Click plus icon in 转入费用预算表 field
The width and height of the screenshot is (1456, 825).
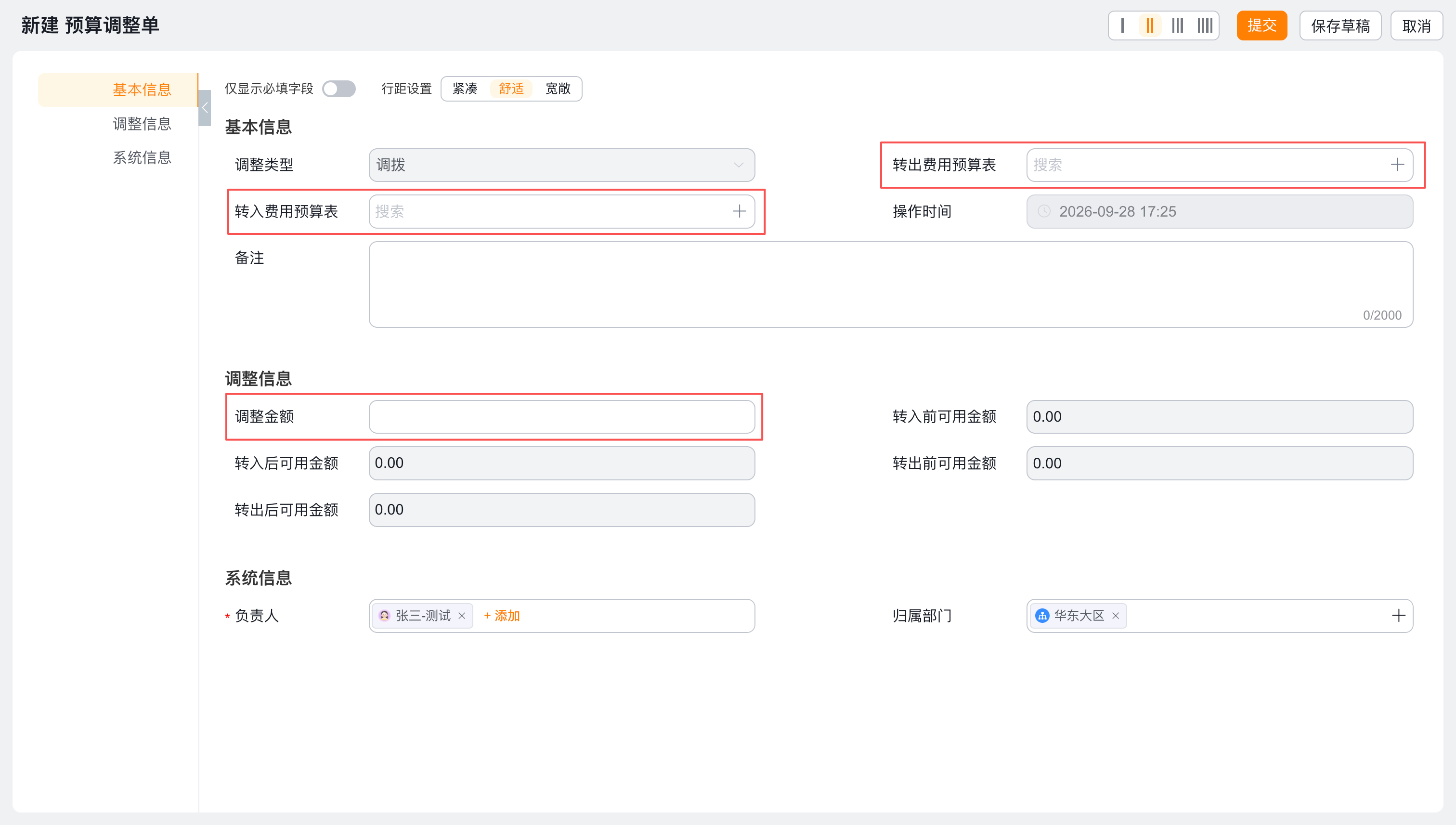coord(739,211)
